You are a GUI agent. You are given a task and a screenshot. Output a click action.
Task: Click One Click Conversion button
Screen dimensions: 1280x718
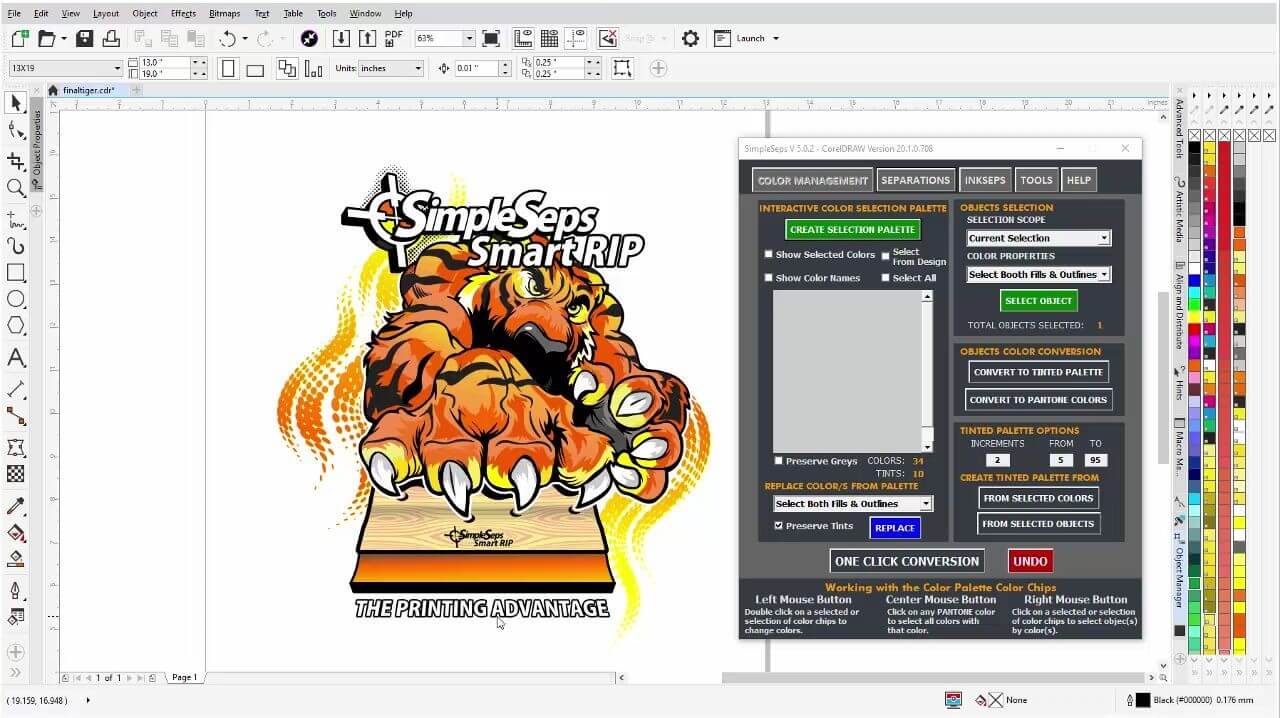(907, 561)
